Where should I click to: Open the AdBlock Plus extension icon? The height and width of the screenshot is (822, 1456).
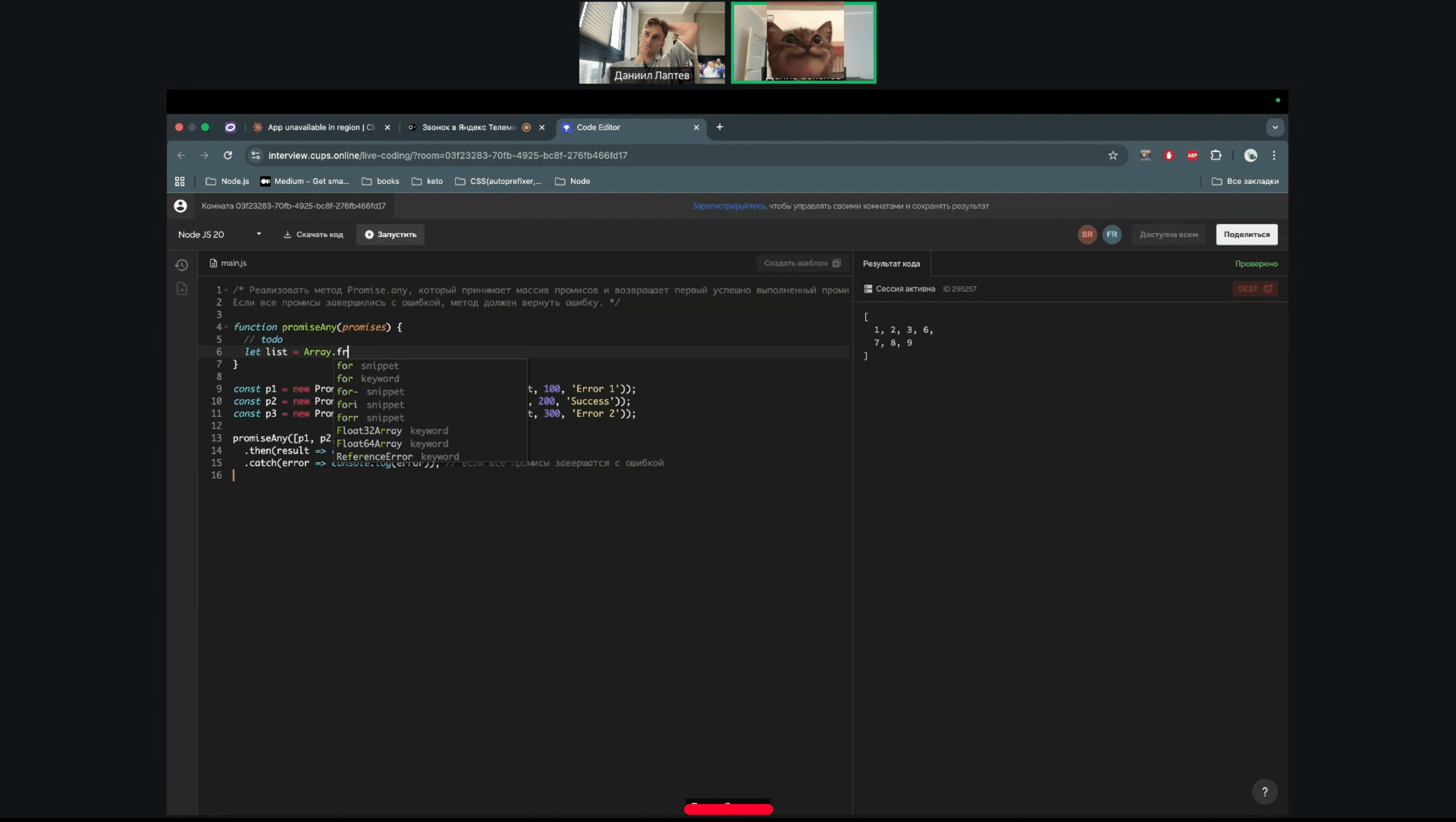tap(1192, 155)
